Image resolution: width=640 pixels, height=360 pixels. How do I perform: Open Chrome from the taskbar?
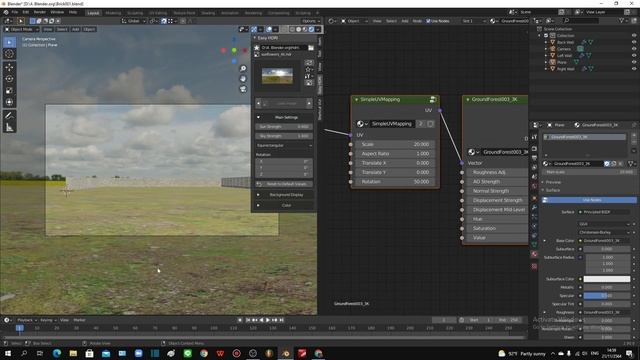(x=204, y=353)
